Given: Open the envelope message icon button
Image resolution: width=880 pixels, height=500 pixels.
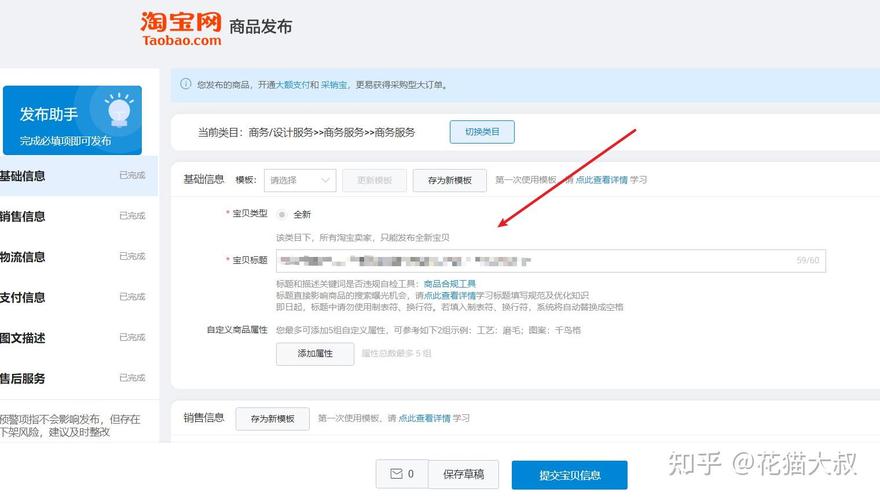Looking at the screenshot, I should coord(401,474).
